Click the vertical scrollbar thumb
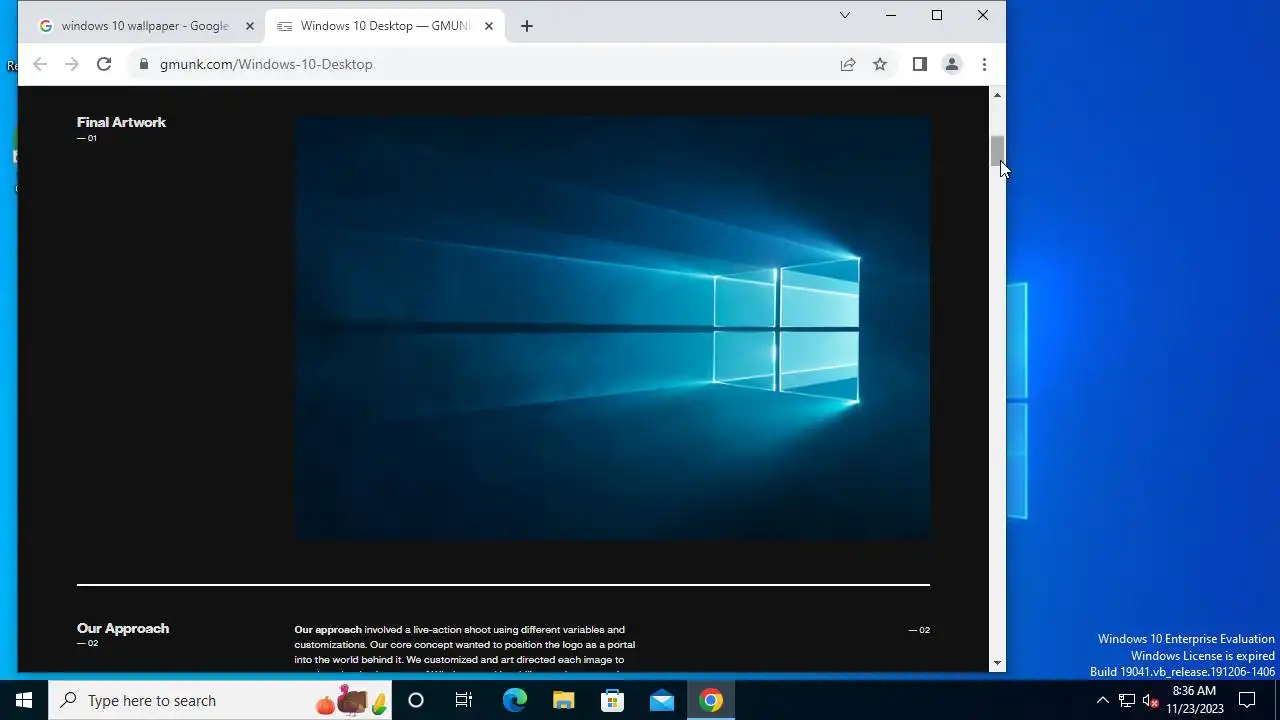 click(x=997, y=151)
